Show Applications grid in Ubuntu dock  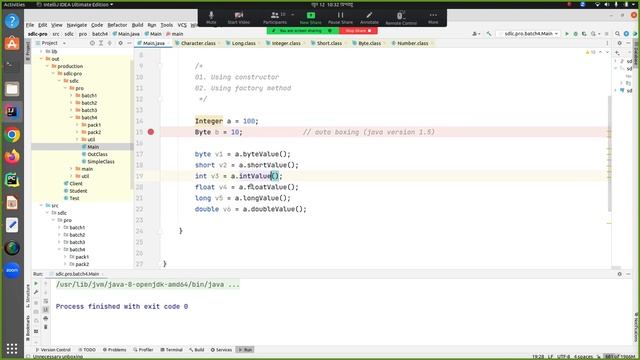click(x=12, y=348)
